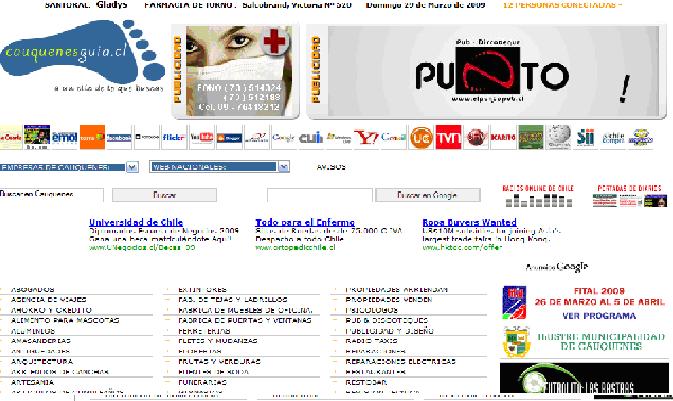Open the SII tax service icon
Image resolution: width=673 pixels, height=401 pixels.
[x=585, y=137]
